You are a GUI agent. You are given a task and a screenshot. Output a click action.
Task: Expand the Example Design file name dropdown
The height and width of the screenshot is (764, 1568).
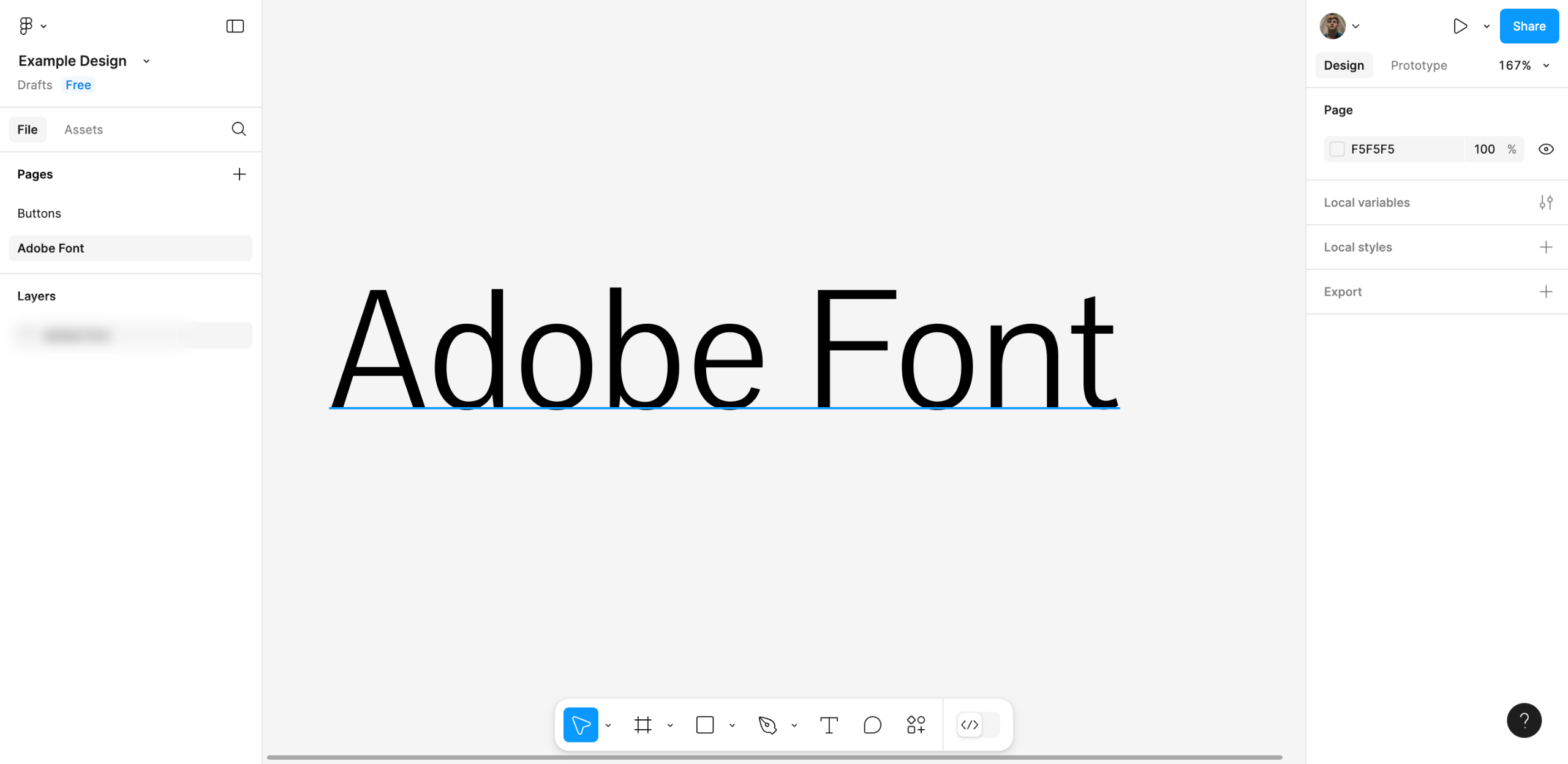pos(146,61)
